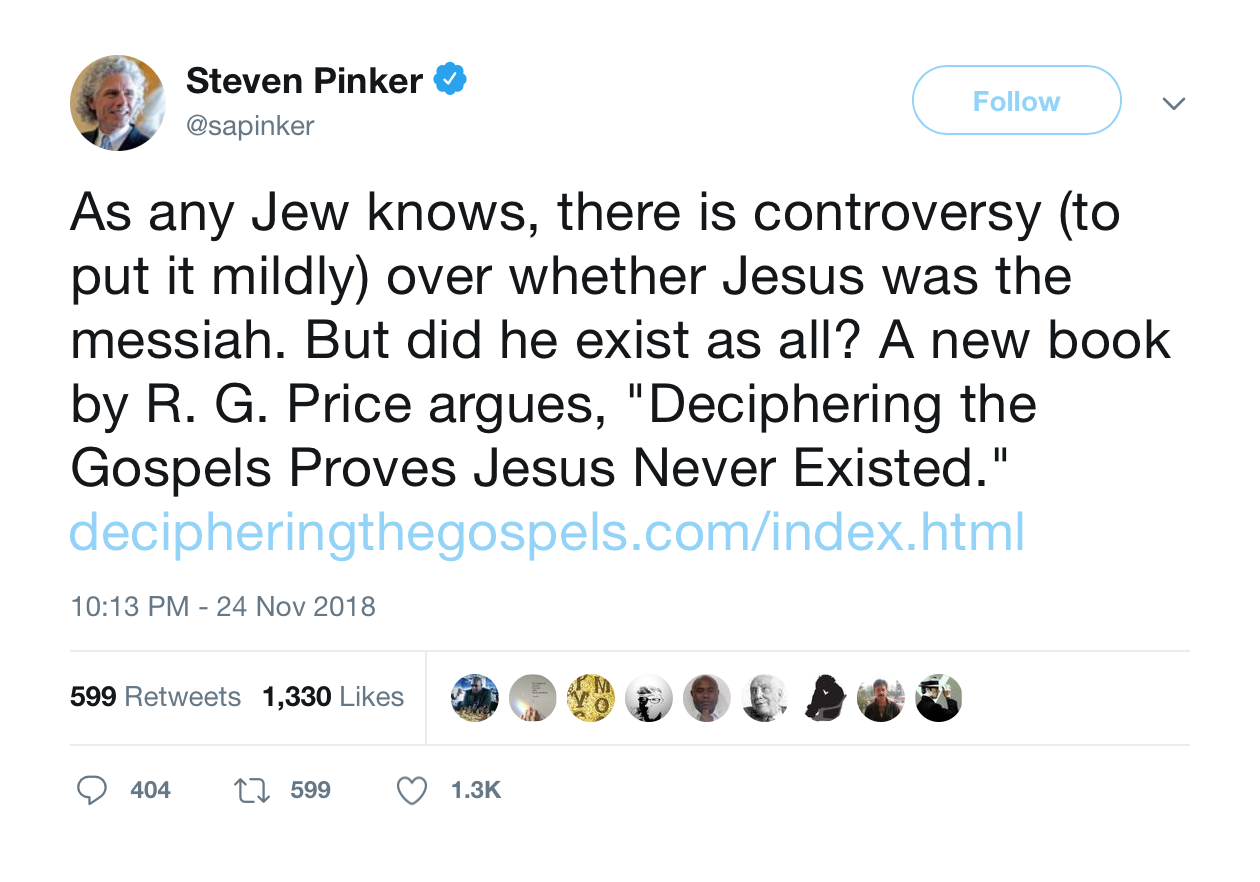
Task: View the 599 Retweets list
Action: 155,697
